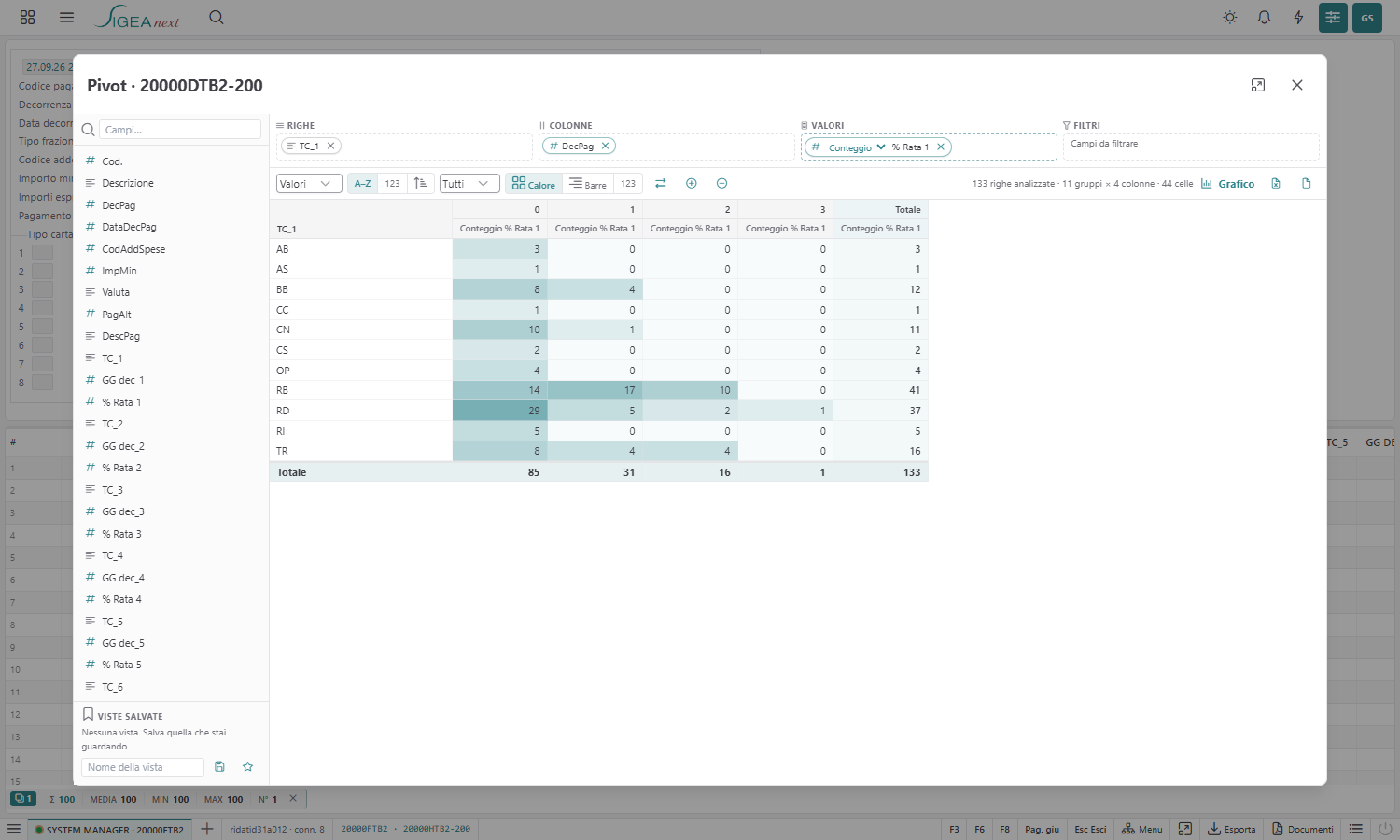This screenshot has height=840, width=1400.
Task: Enable numeric sorting with the 123 sort toggle
Action: (x=393, y=184)
